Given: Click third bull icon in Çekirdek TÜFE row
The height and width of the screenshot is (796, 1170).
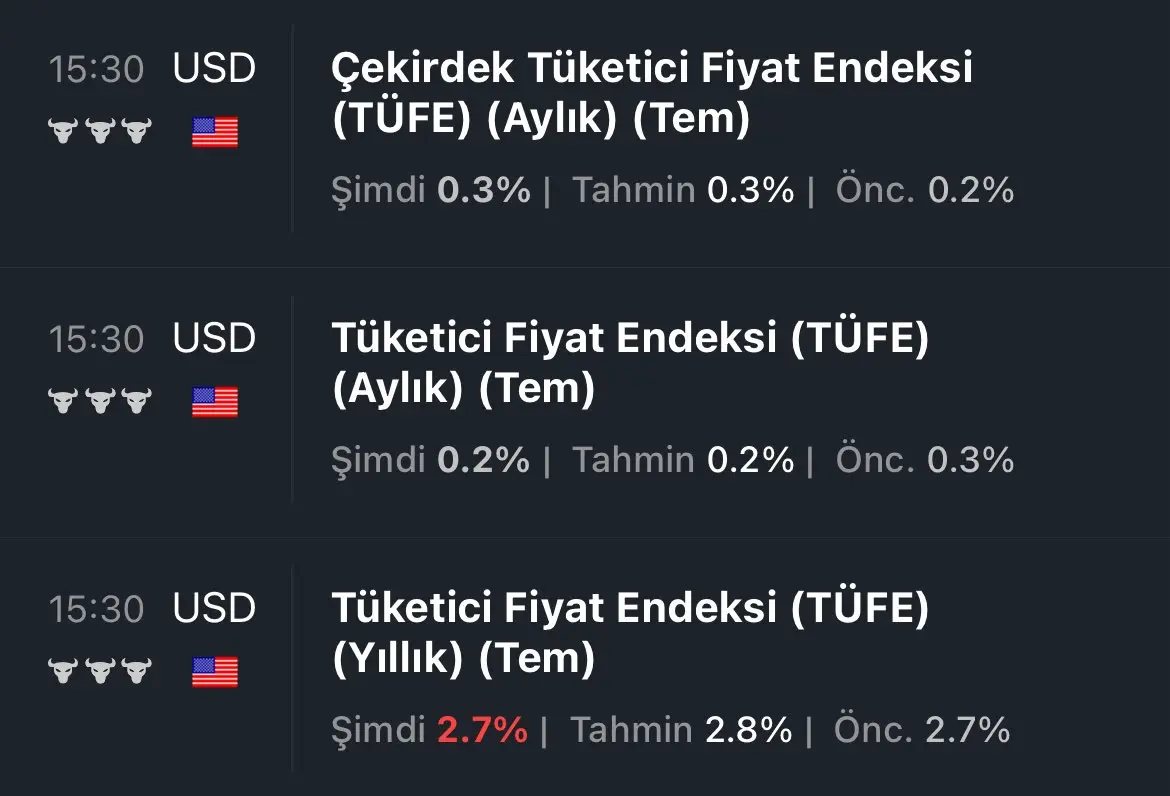Looking at the screenshot, I should pyautogui.click(x=137, y=131).
